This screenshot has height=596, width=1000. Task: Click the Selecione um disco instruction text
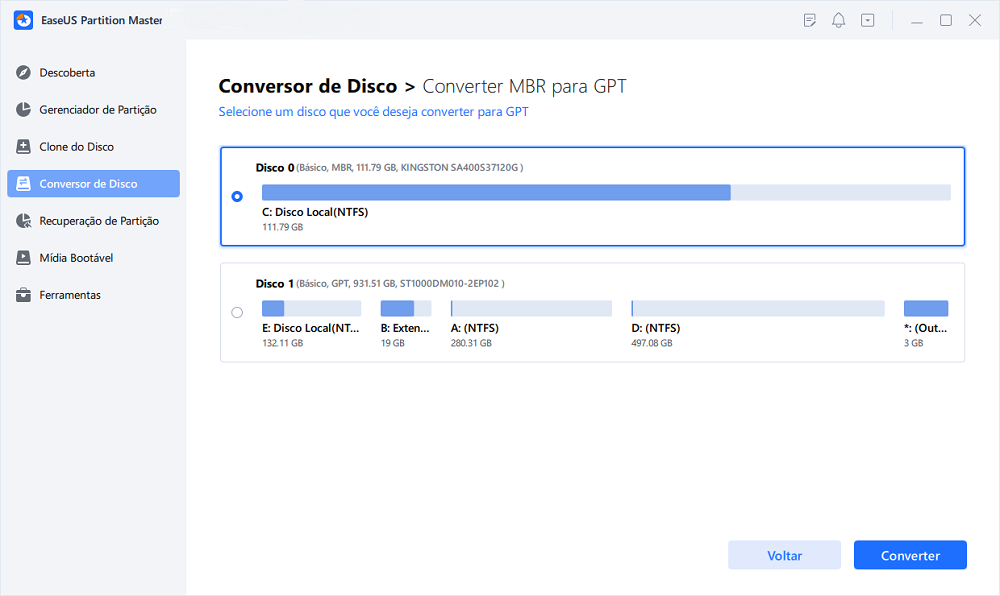point(374,112)
